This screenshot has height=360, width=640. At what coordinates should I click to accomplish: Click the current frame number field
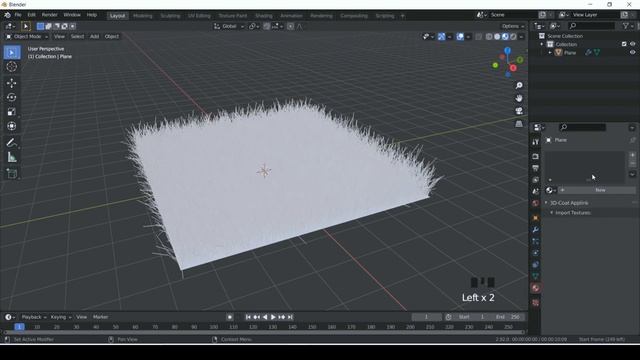[x=427, y=317]
